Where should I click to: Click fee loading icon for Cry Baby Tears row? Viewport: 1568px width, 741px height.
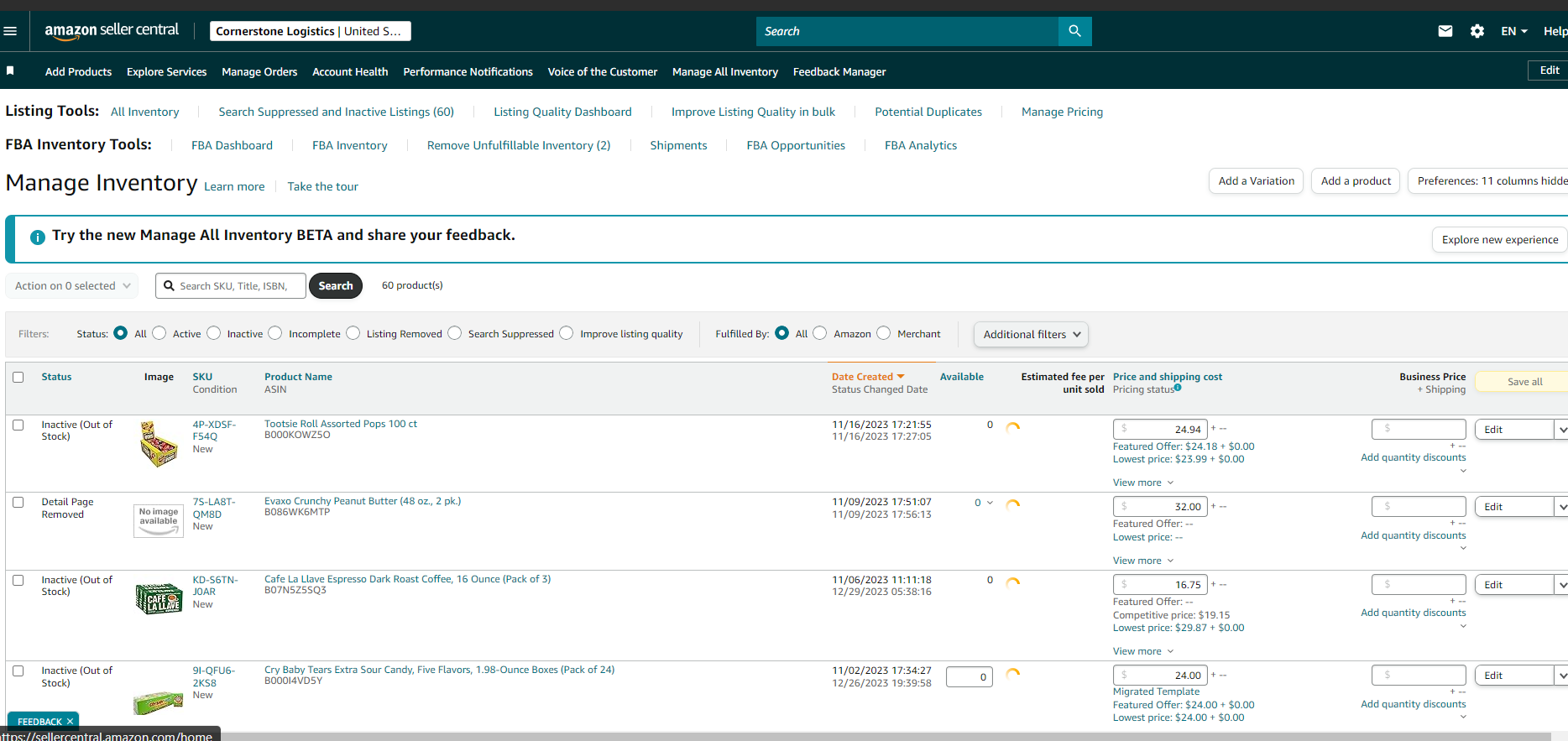(x=1013, y=673)
